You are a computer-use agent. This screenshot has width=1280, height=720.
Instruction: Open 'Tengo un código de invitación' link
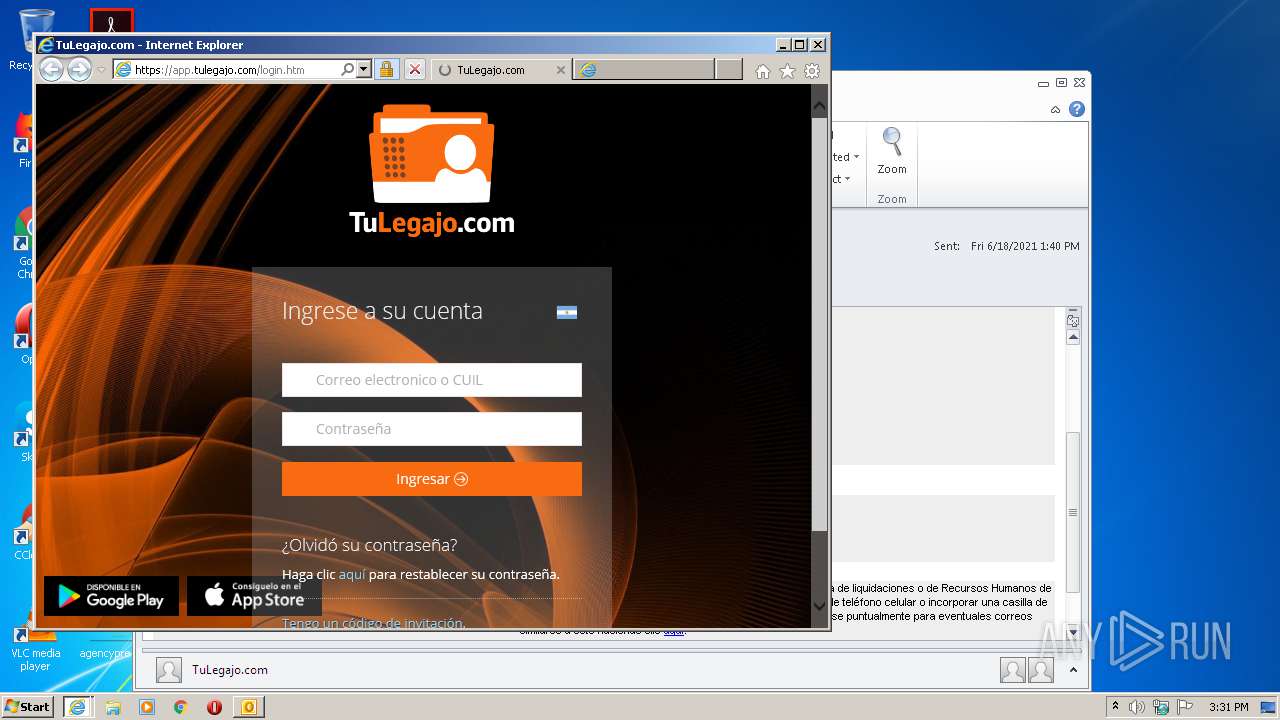(373, 623)
